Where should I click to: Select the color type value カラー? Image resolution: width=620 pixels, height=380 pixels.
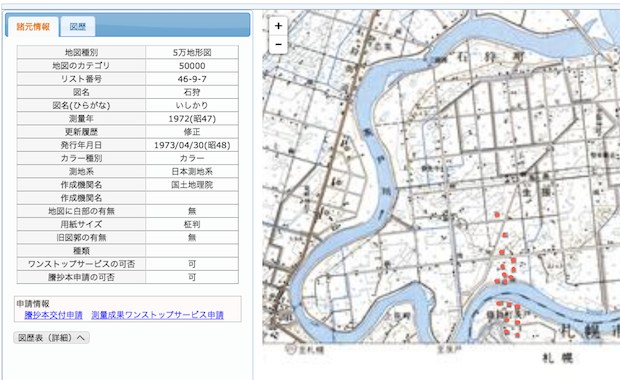192,158
